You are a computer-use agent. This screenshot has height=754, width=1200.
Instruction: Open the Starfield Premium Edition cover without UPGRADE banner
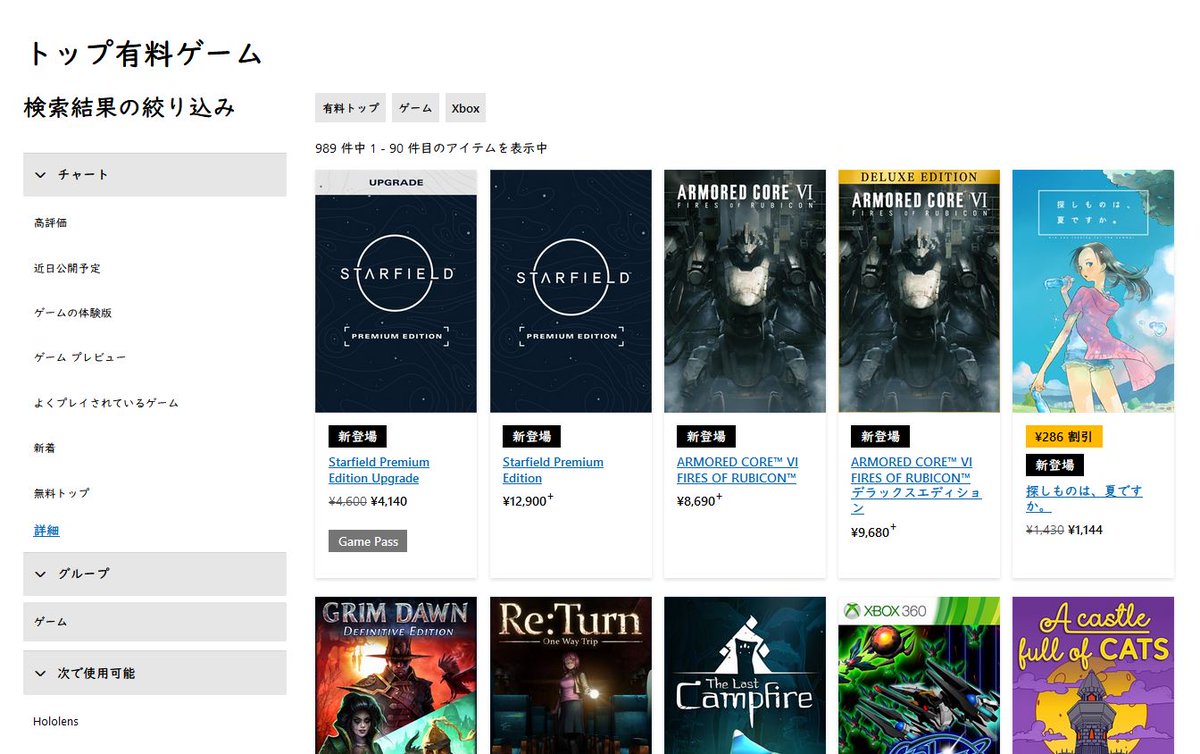point(571,291)
